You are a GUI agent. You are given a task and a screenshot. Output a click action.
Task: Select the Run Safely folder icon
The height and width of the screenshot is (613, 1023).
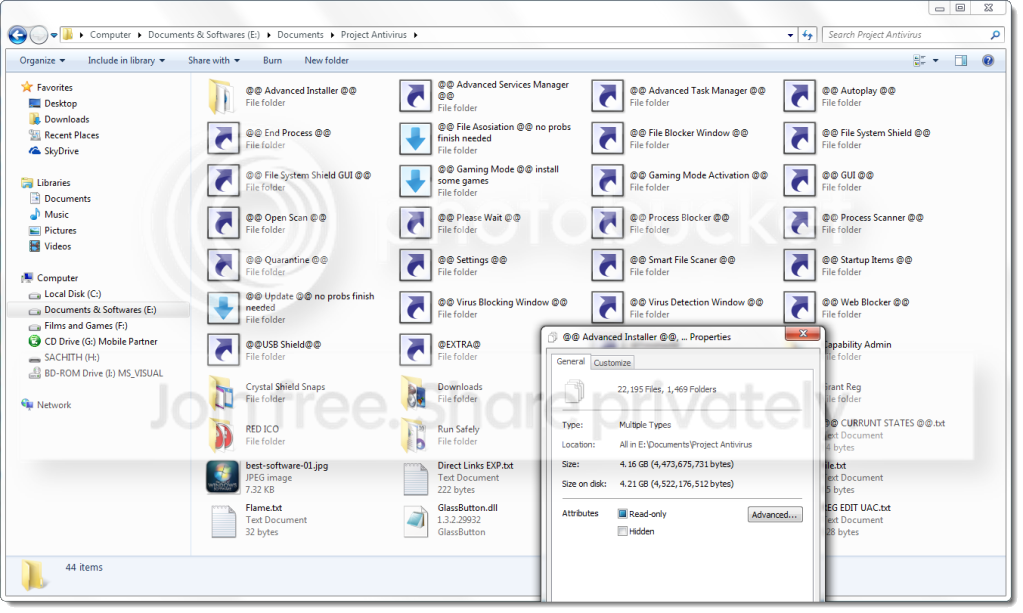(415, 435)
